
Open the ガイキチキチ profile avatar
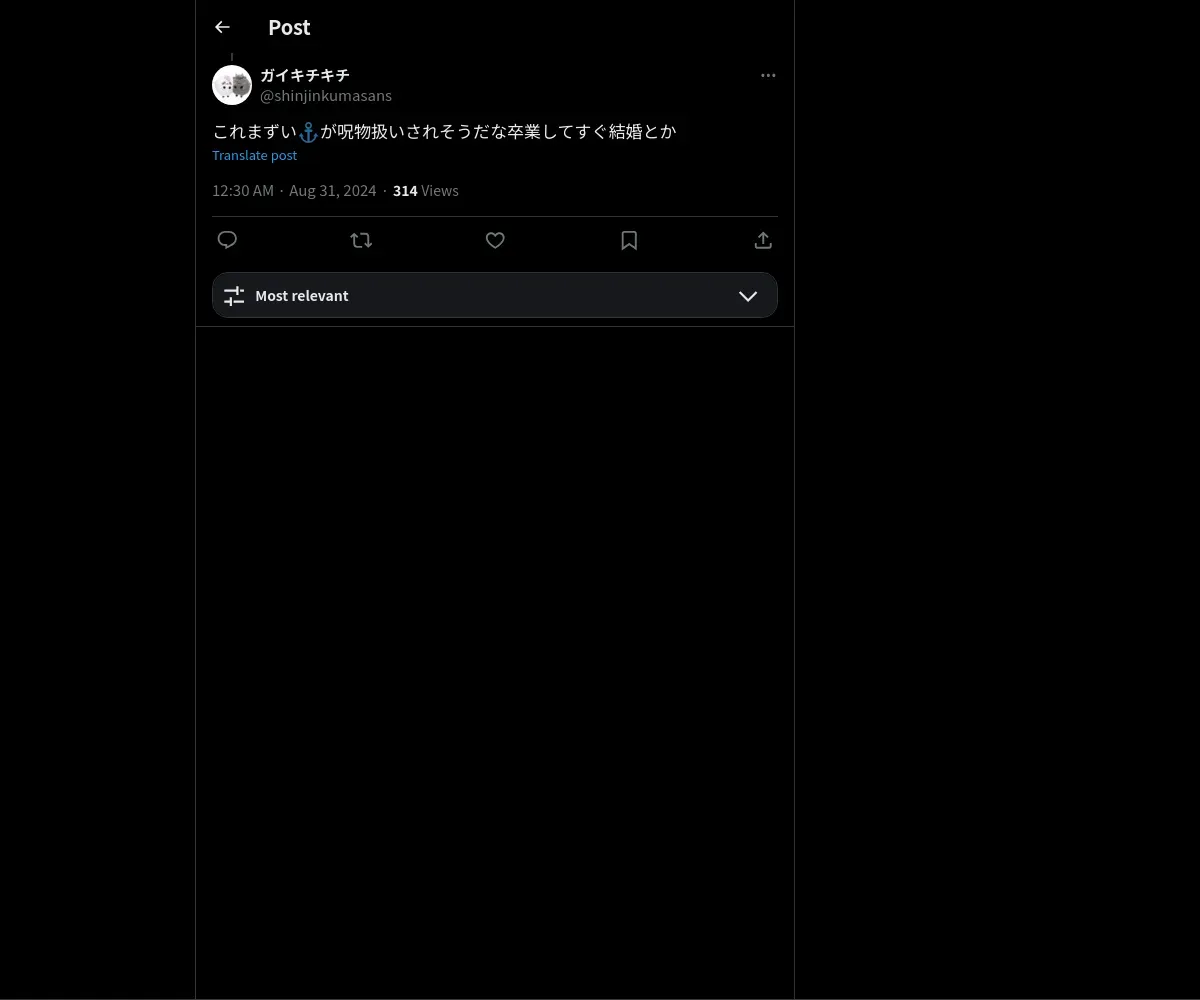tap(232, 85)
